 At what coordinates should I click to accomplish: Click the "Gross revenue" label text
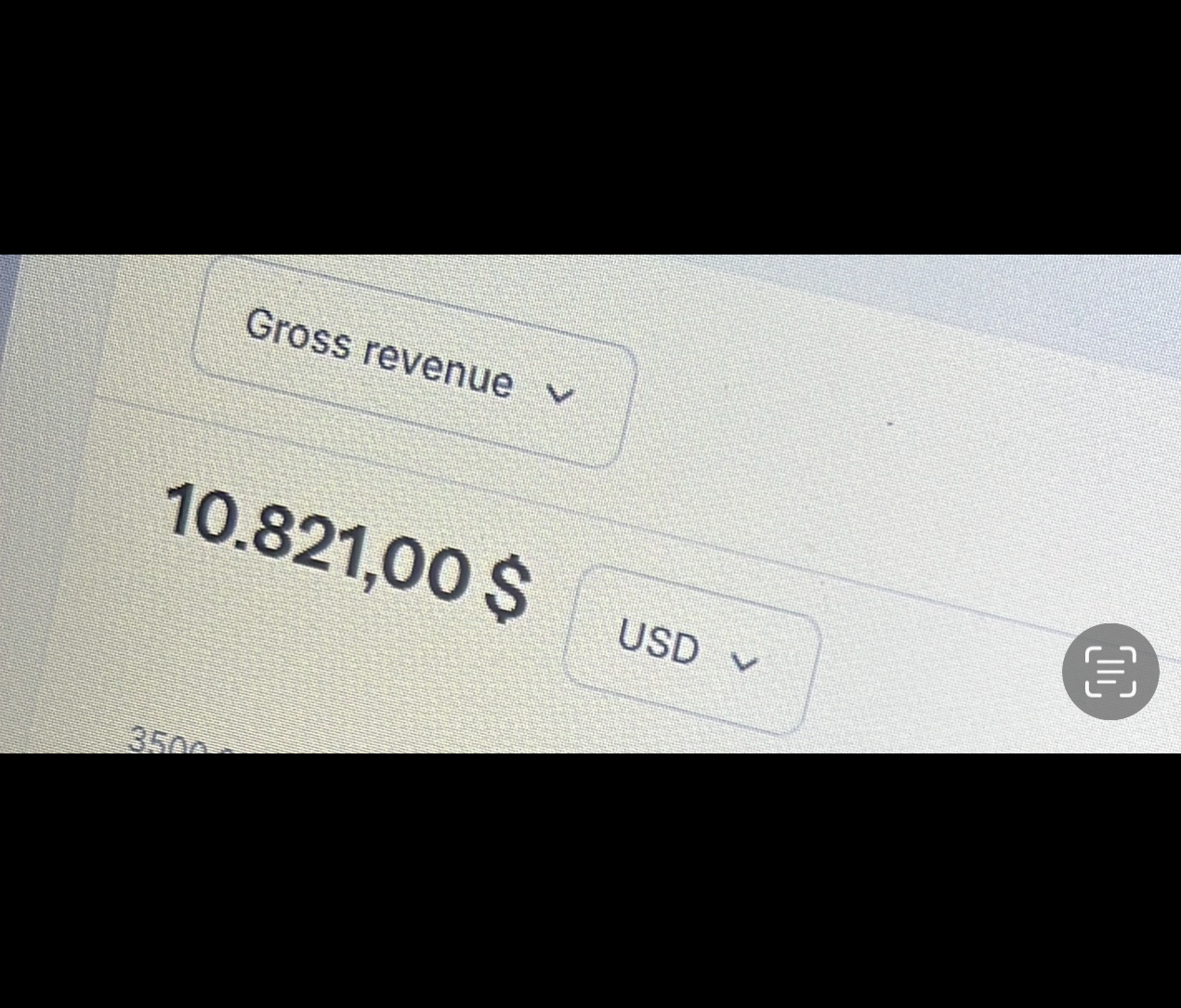[379, 353]
